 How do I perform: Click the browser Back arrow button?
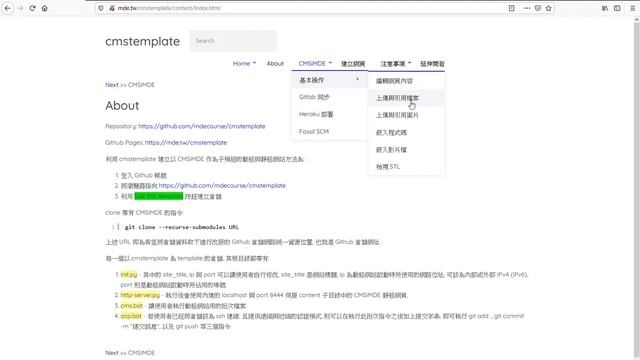pos(8,8)
